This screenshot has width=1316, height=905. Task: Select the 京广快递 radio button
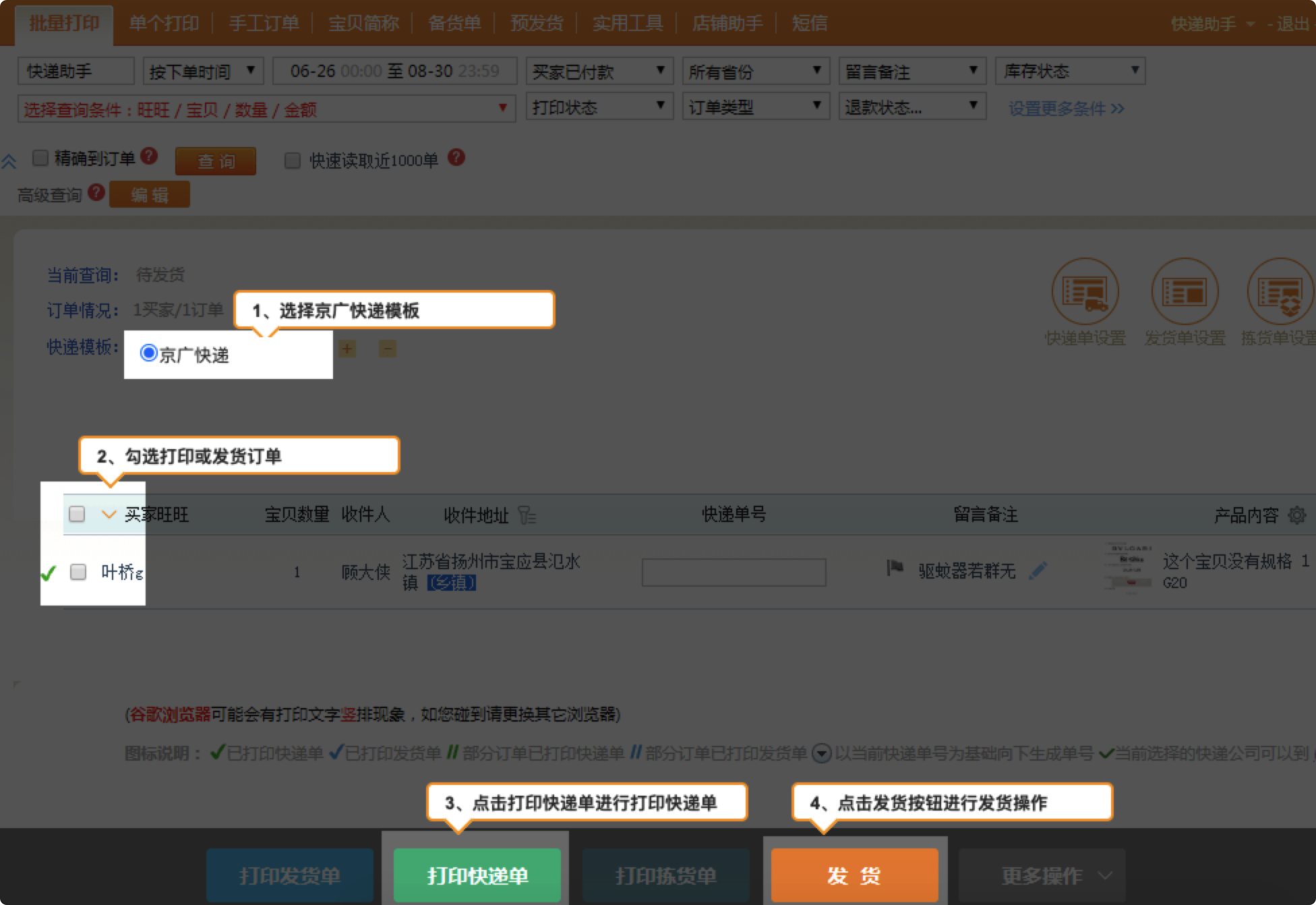pos(148,353)
